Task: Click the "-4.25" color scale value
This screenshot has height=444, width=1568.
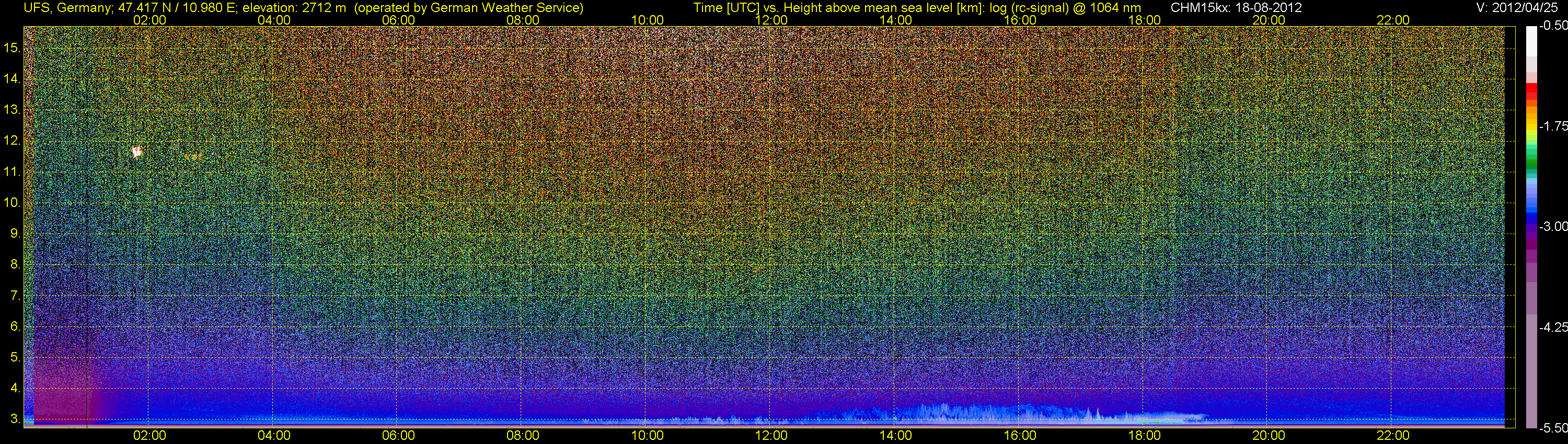Action: click(1553, 327)
